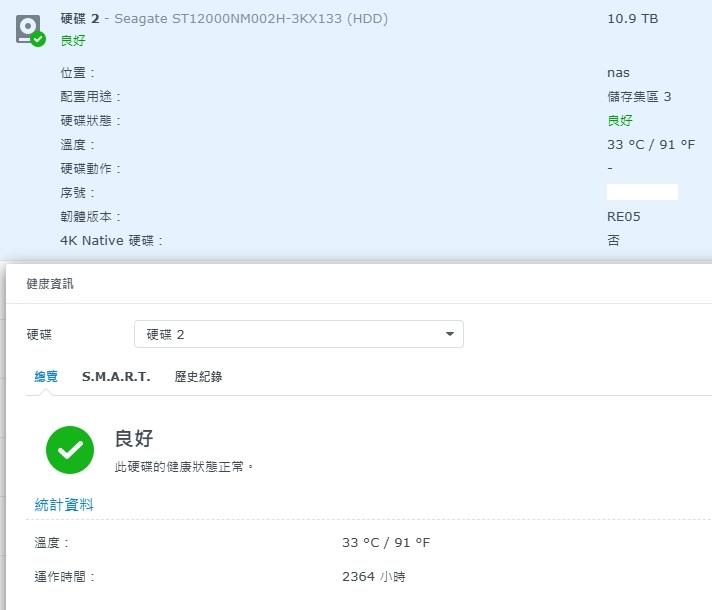Switch to the 總覽 tab

pyautogui.click(x=46, y=377)
